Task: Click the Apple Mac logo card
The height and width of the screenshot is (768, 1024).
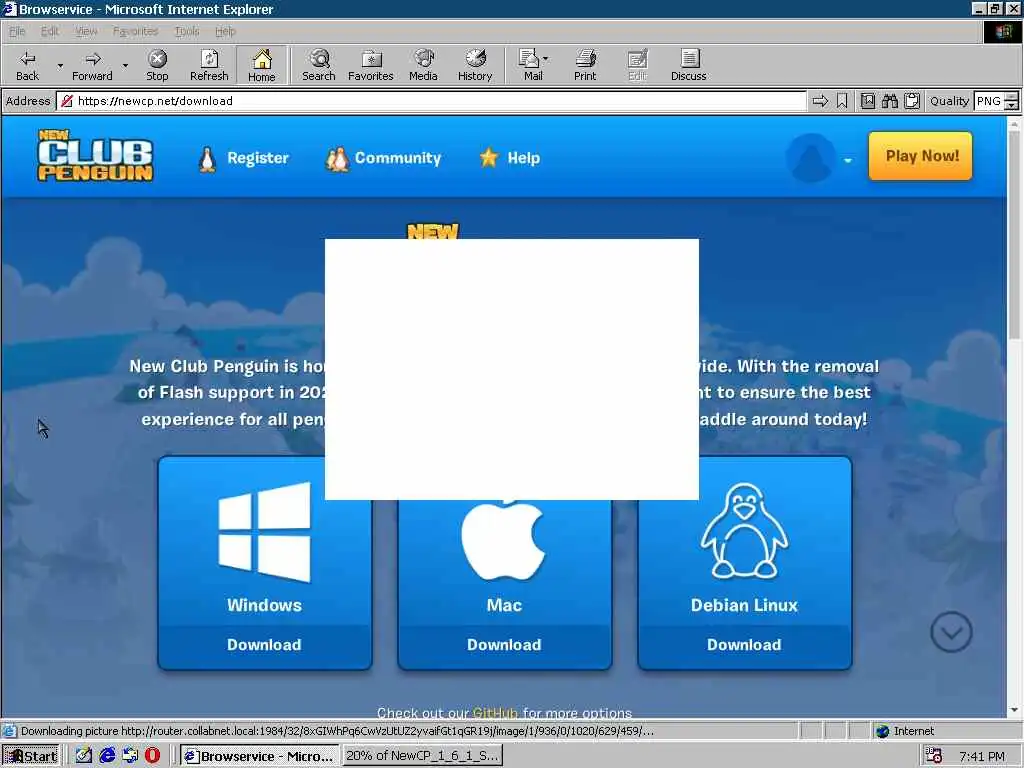Action: click(x=504, y=539)
